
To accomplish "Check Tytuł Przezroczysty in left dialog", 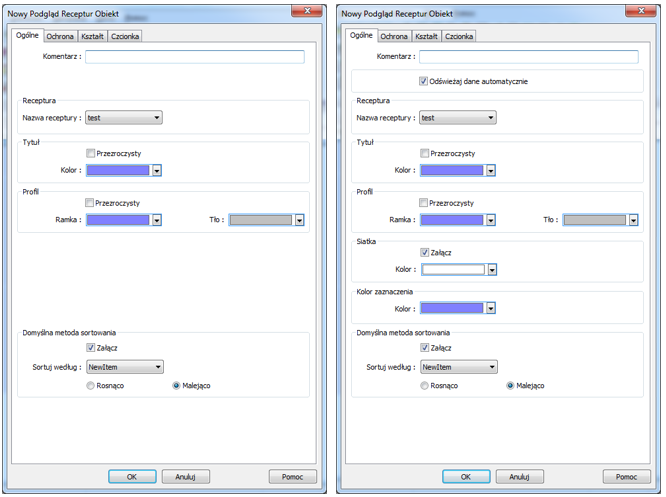I will click(90, 153).
